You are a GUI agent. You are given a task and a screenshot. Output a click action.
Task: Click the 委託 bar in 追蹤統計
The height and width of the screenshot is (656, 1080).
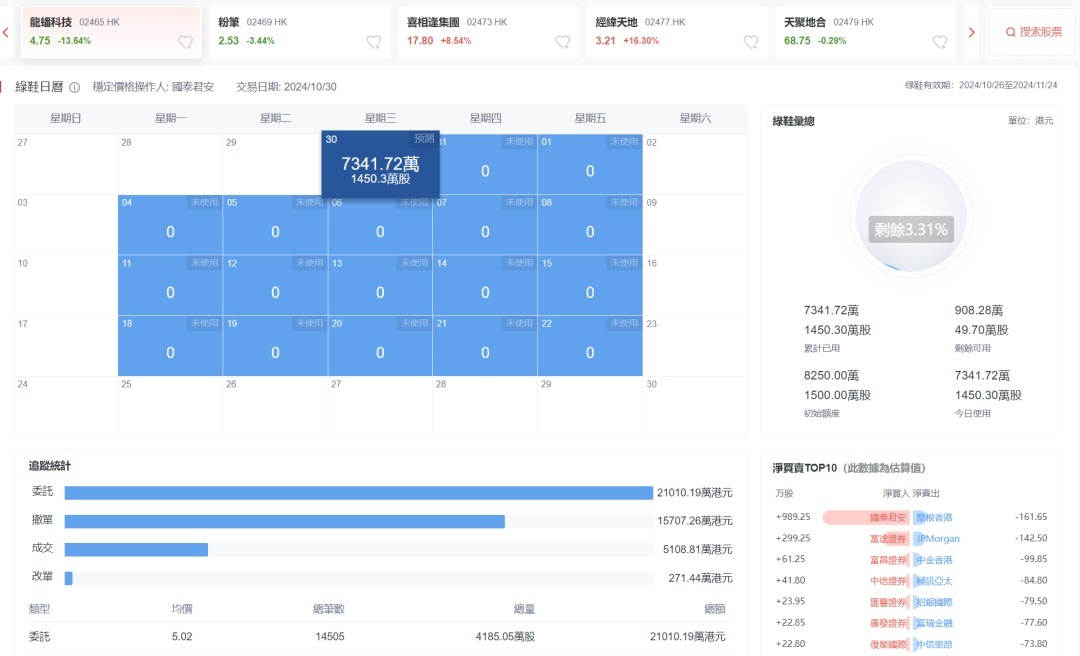358,493
